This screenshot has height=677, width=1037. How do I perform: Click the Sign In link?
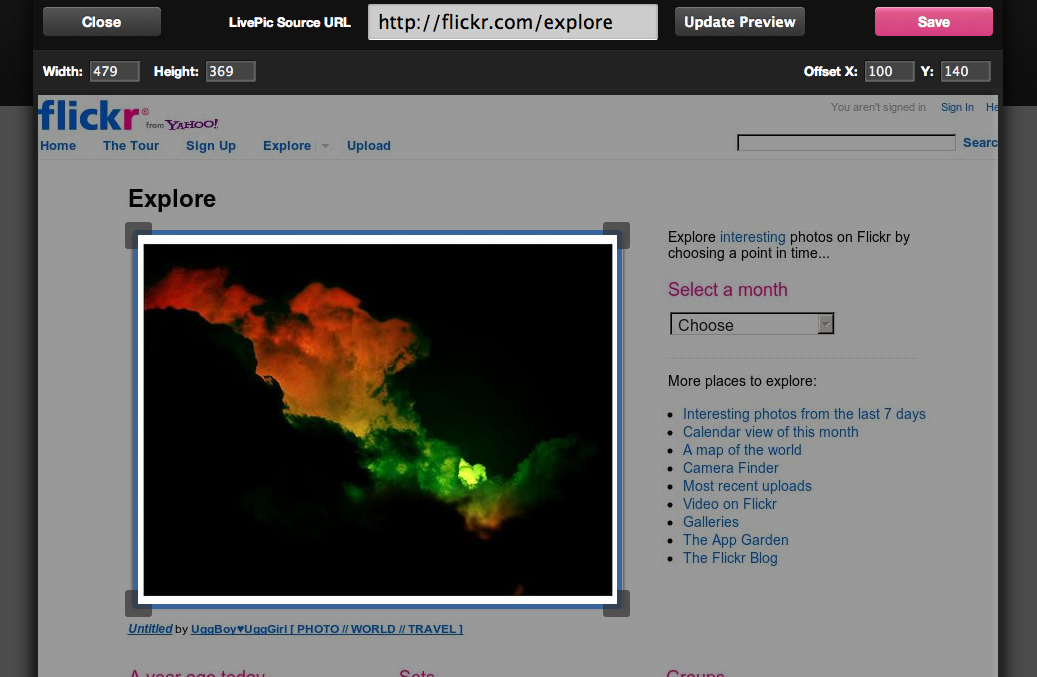[957, 107]
